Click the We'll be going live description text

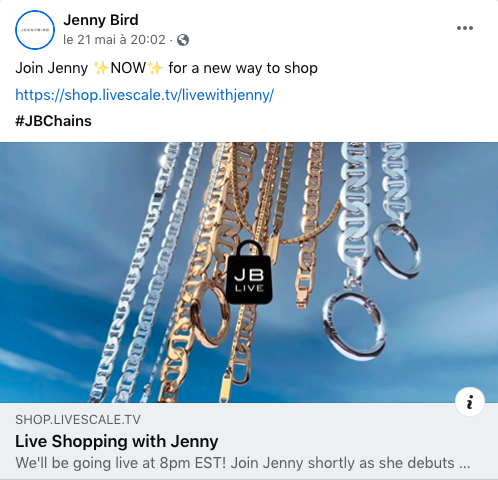coord(243,463)
